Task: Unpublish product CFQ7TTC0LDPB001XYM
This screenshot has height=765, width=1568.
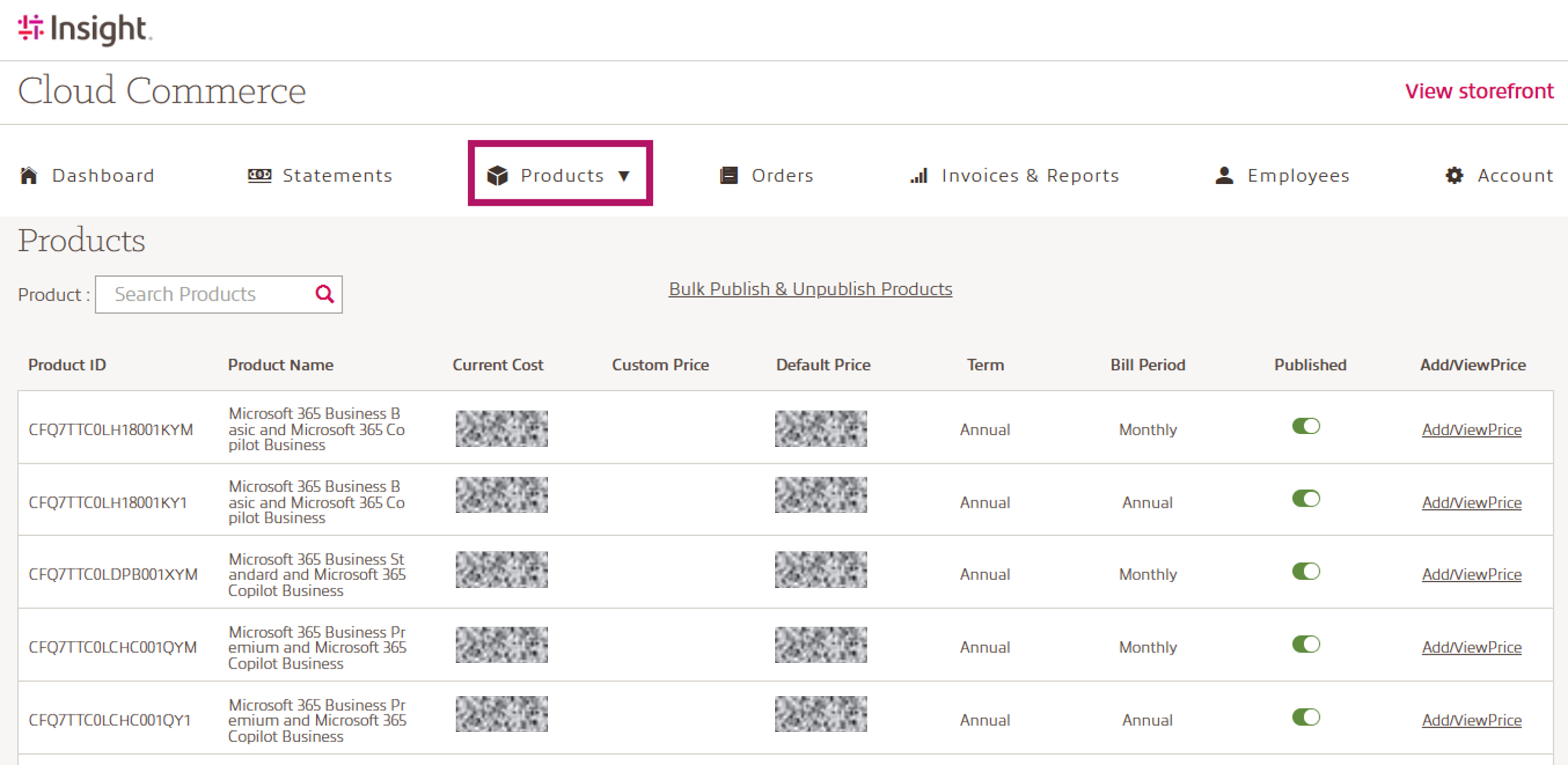Action: [1306, 572]
